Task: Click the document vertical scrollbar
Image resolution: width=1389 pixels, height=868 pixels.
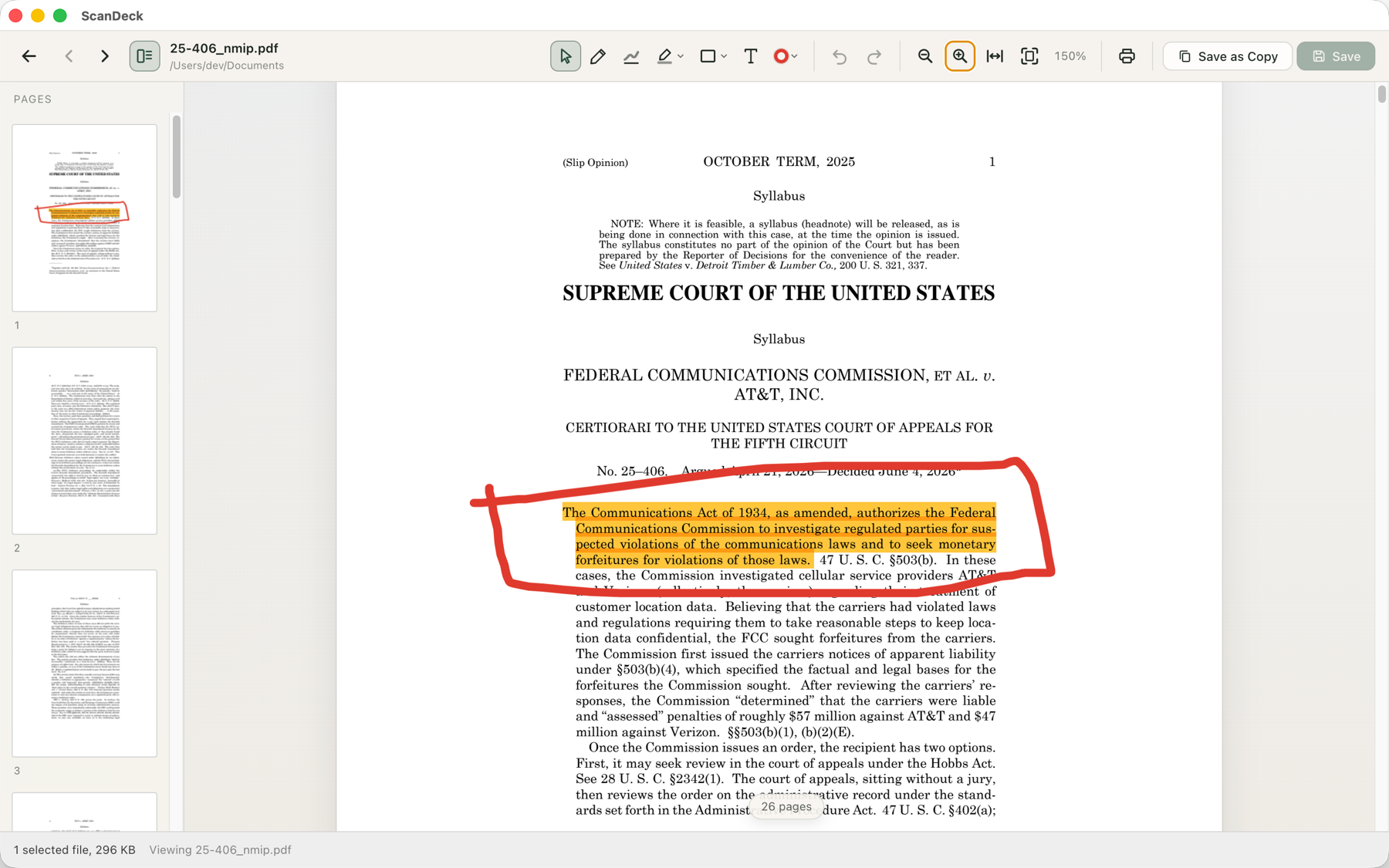Action: pos(1381,94)
